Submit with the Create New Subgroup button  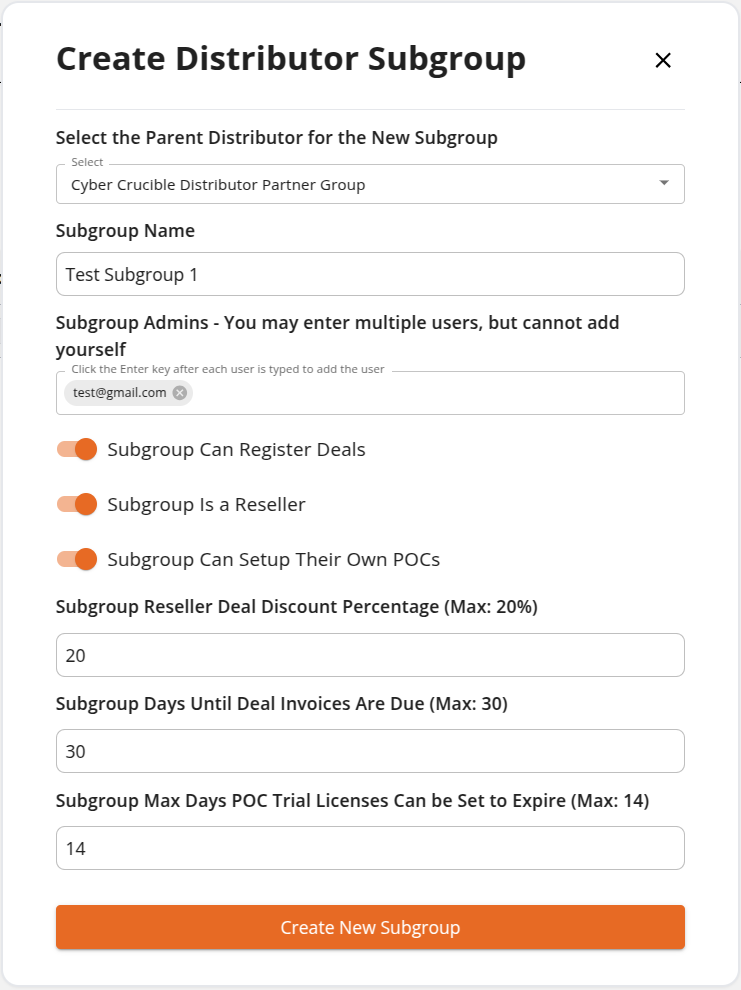pyautogui.click(x=370, y=927)
